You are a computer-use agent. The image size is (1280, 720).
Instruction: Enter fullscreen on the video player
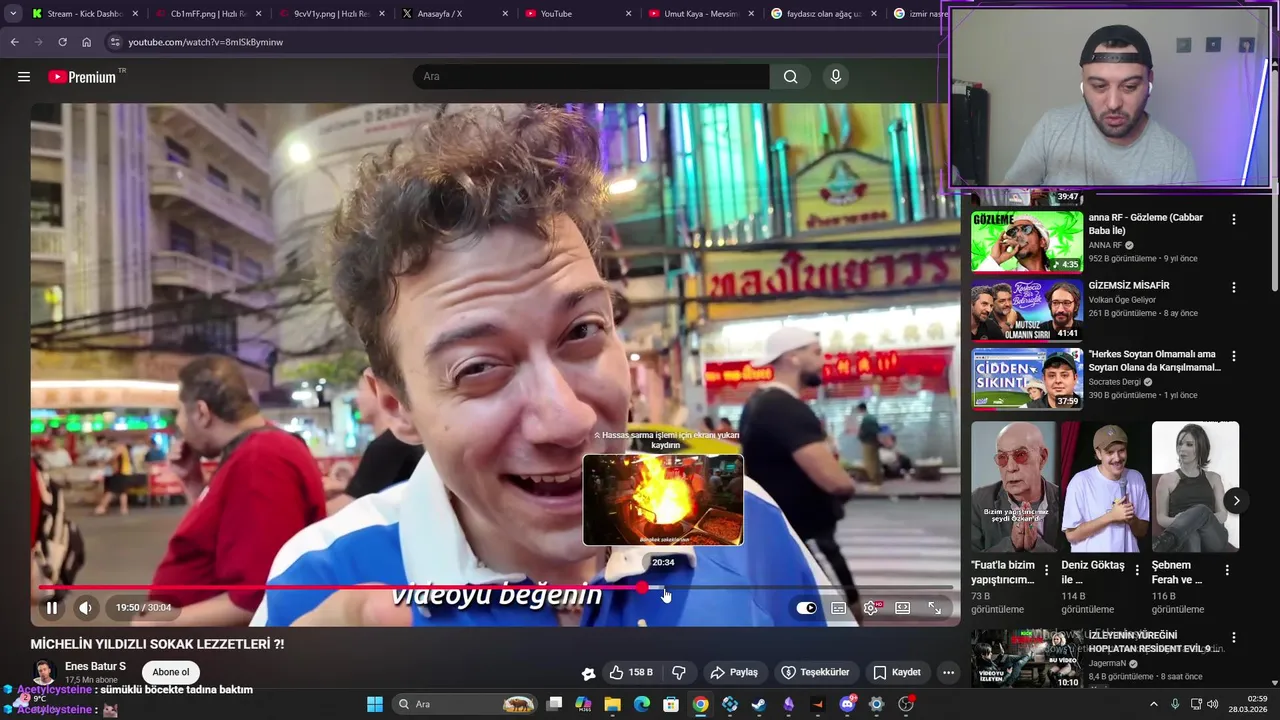point(935,607)
